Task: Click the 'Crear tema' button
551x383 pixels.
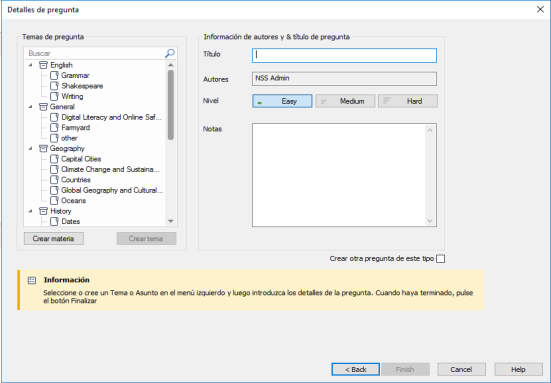Action: [x=146, y=239]
